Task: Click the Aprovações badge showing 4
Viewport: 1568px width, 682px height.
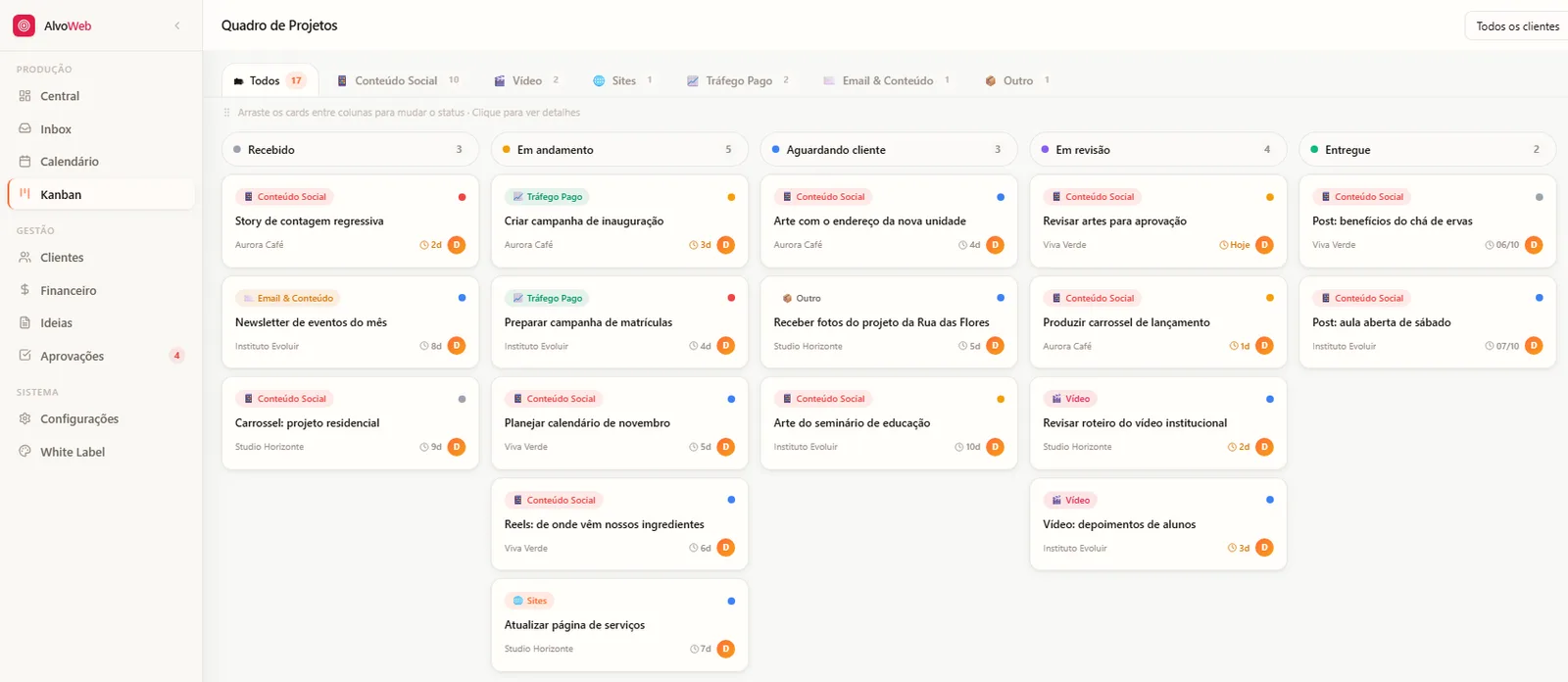Action: [176, 356]
